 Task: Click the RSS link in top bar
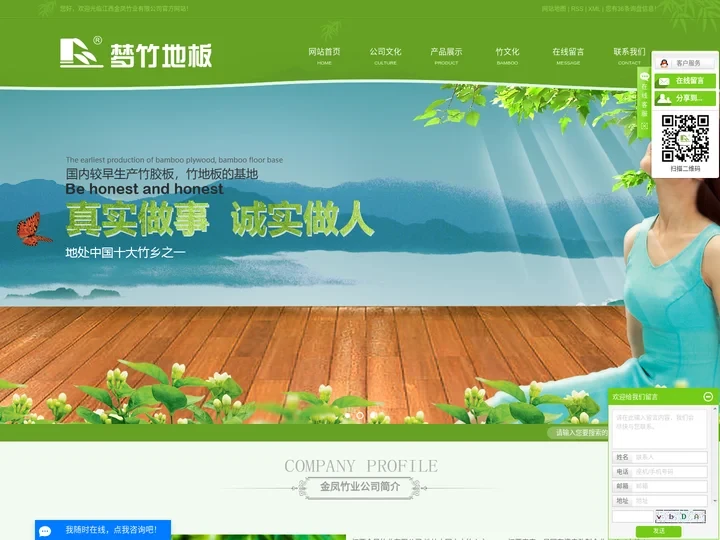pyautogui.click(x=577, y=8)
